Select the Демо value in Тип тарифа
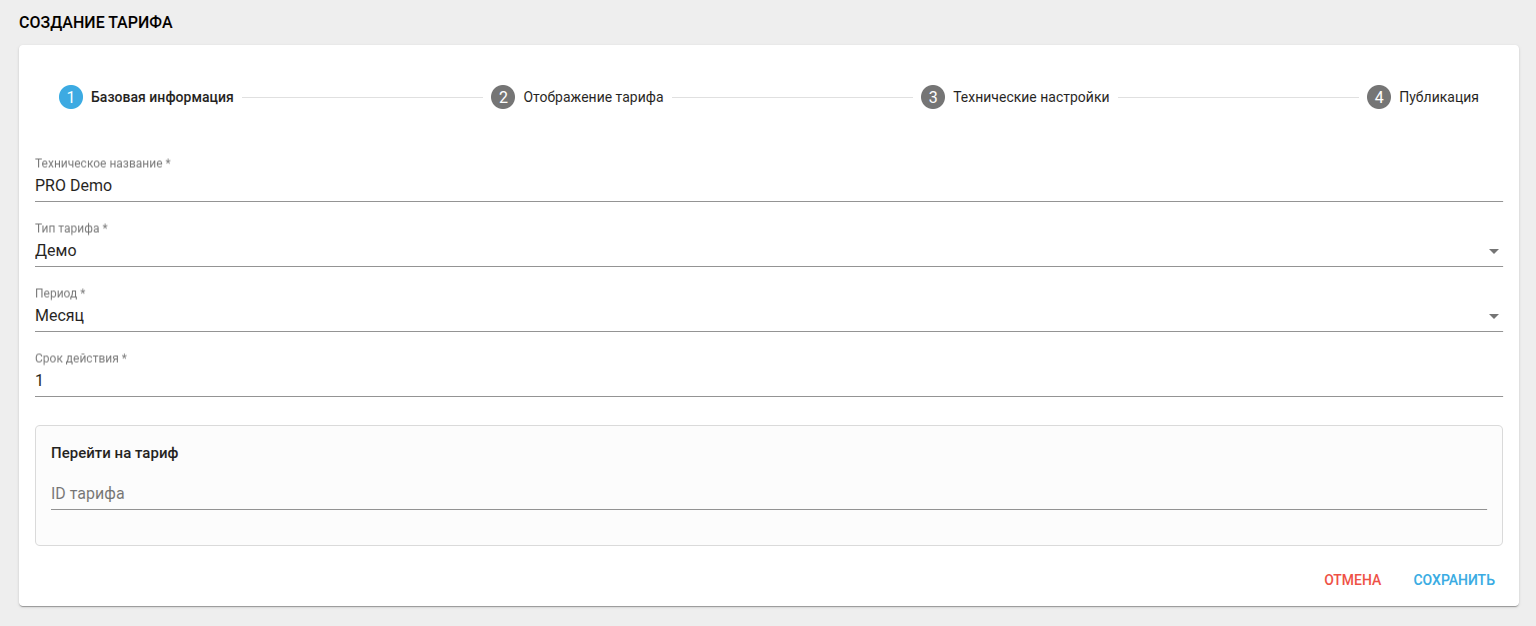Screen dimensions: 1536x626 (56, 251)
